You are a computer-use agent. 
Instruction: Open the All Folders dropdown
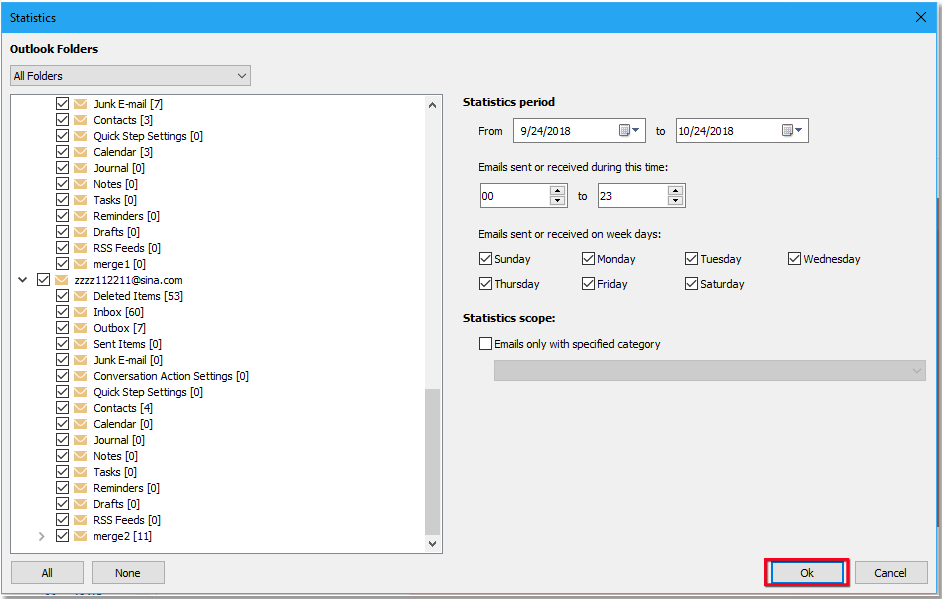(241, 75)
